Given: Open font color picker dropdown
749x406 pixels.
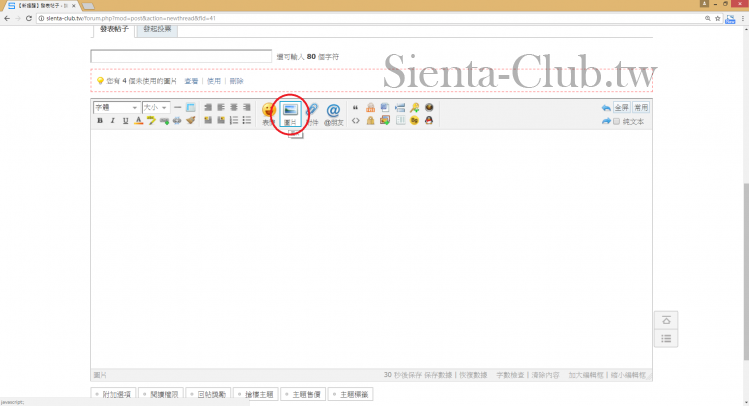Looking at the screenshot, I should tap(138, 121).
